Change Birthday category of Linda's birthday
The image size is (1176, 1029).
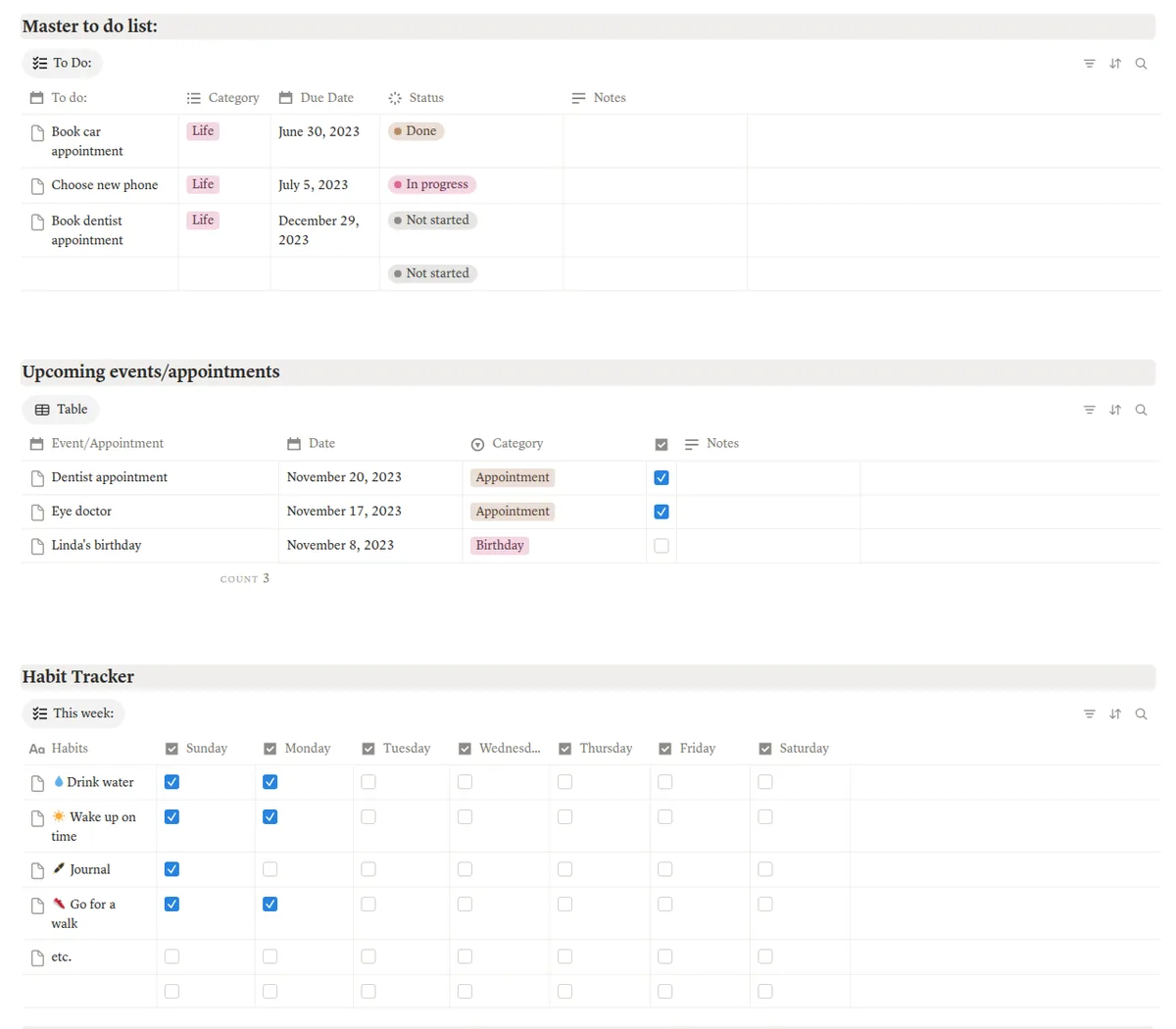[500, 546]
